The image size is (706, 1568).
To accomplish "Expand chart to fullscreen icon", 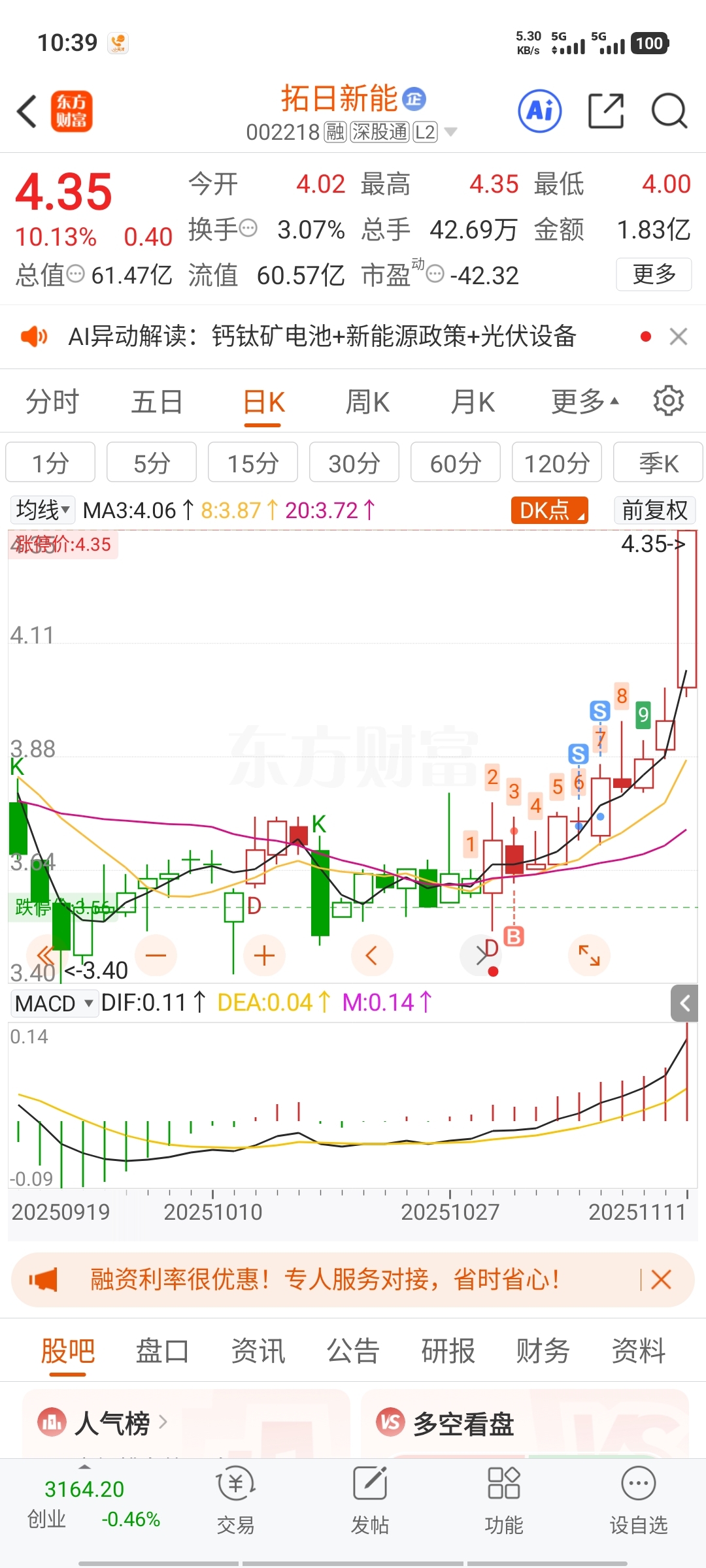I will tap(589, 955).
